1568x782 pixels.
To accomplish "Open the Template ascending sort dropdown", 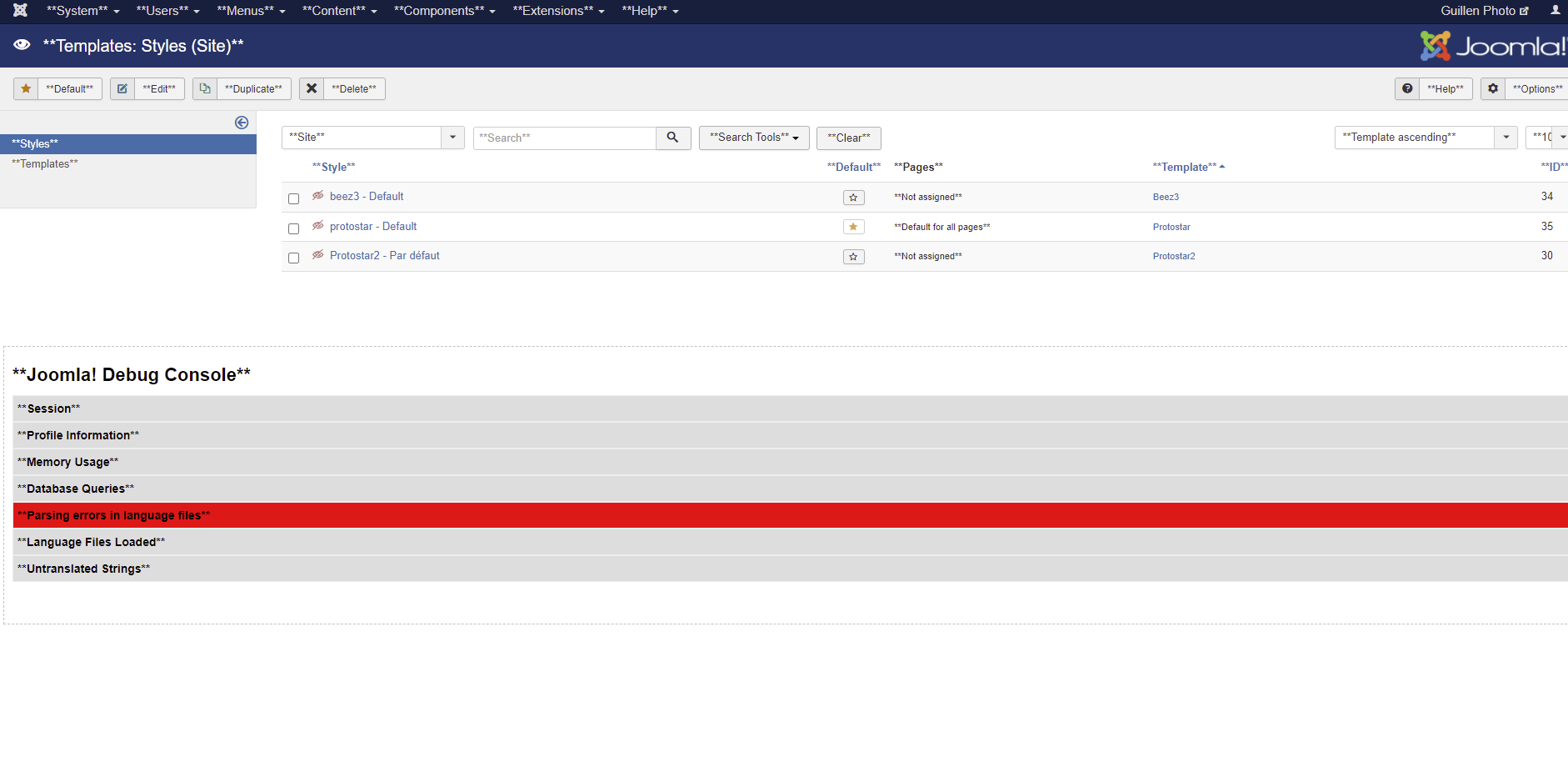I will [1425, 138].
